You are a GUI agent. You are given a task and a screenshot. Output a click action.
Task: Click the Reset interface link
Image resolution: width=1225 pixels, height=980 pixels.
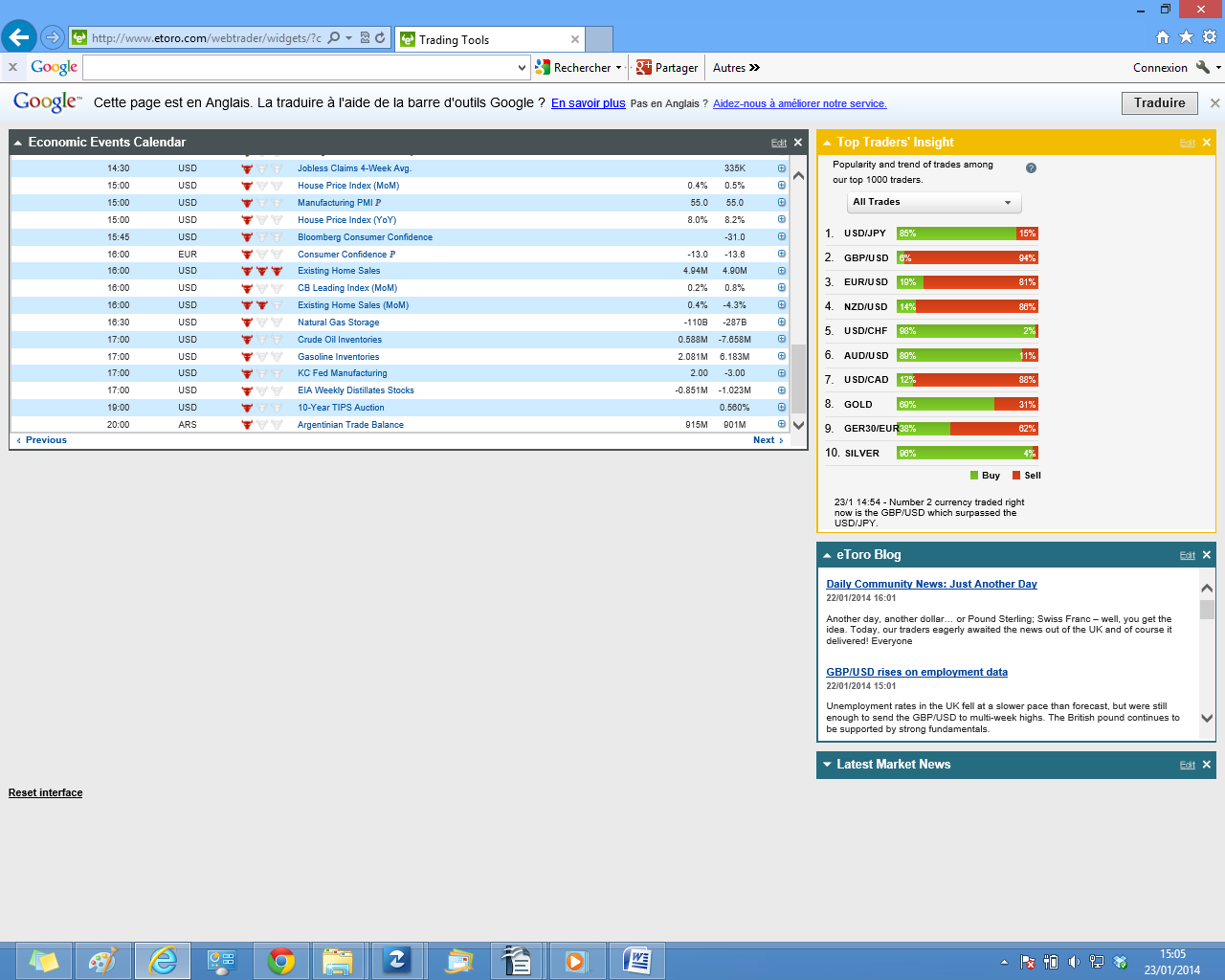(x=45, y=792)
